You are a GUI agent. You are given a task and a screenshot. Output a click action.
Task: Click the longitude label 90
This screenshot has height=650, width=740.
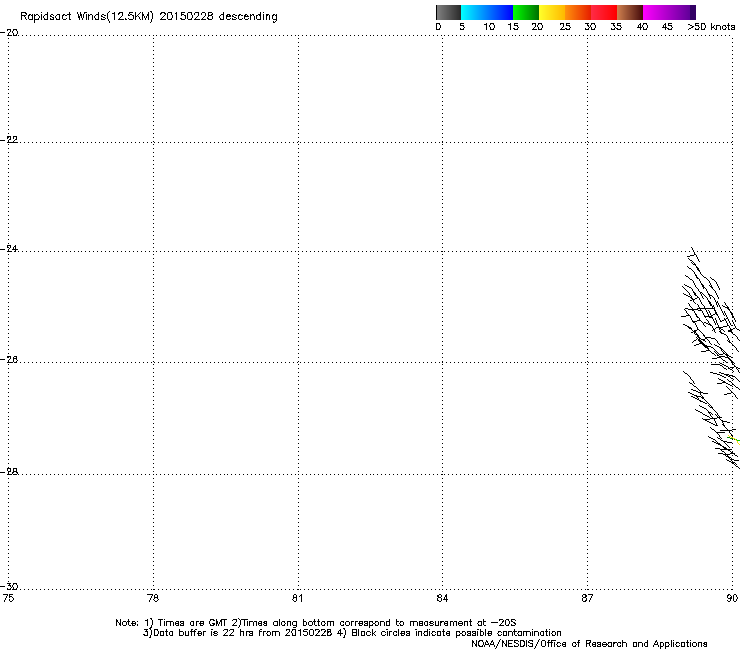point(732,598)
